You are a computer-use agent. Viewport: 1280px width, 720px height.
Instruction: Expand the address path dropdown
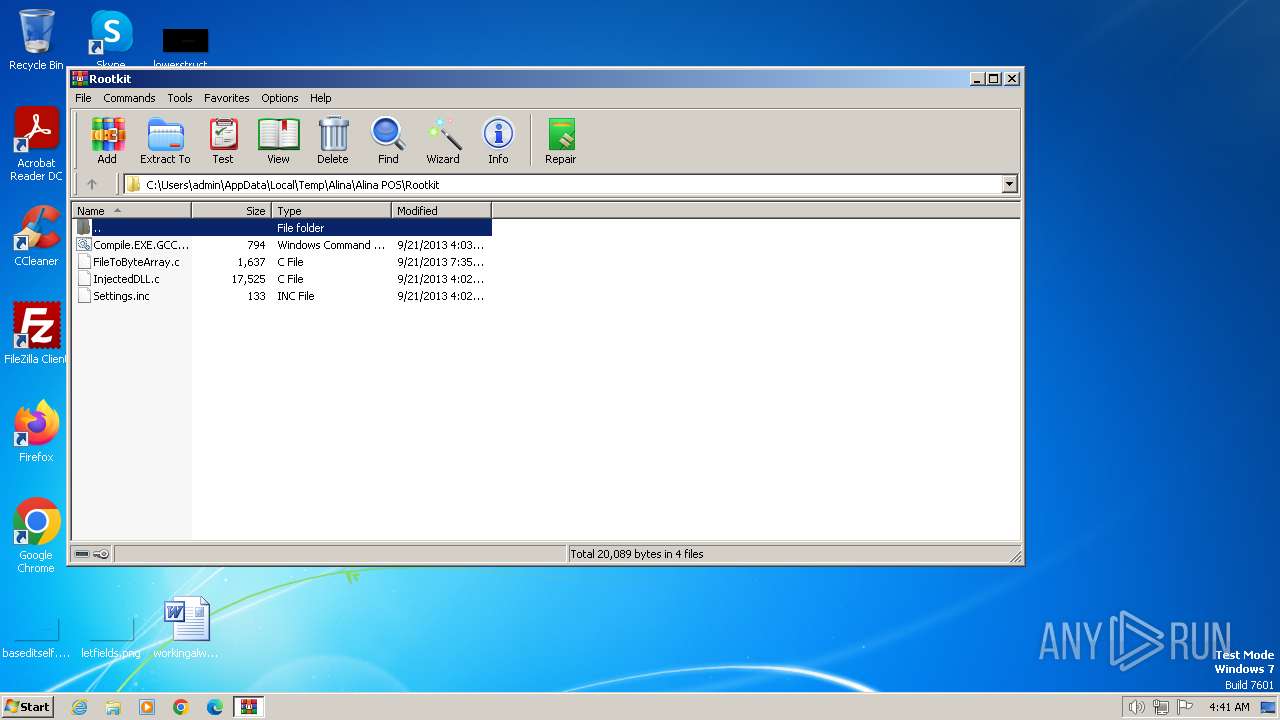1009,184
